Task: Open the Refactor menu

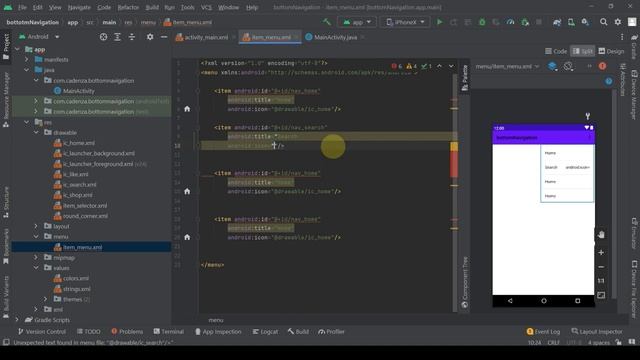Action: click(128, 7)
